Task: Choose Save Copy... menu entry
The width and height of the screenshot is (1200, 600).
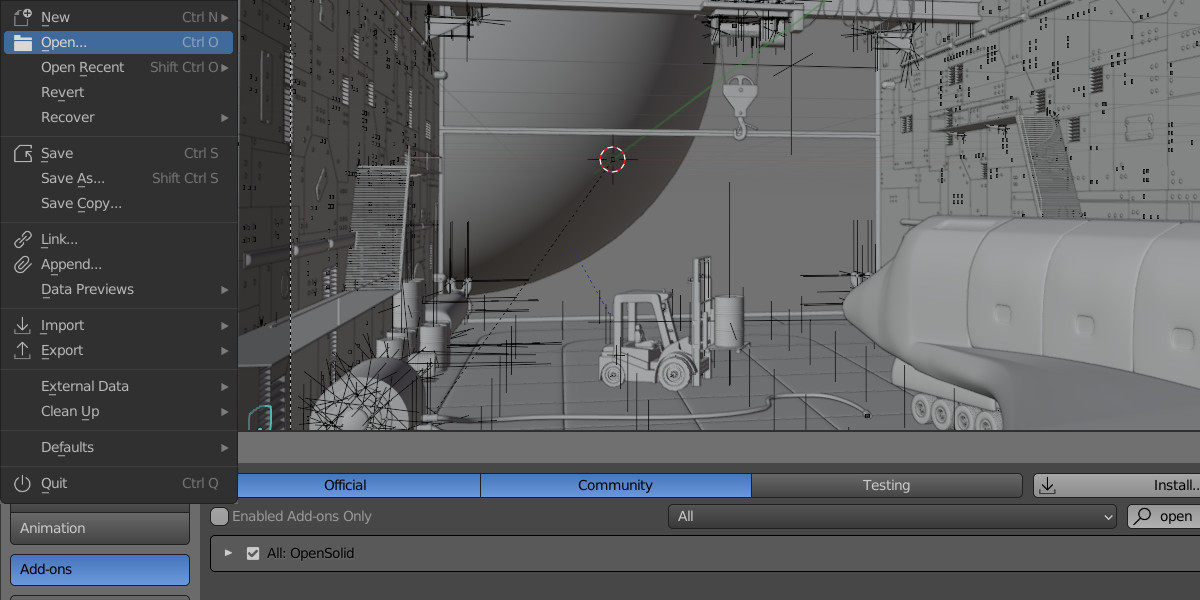Action: (119, 203)
